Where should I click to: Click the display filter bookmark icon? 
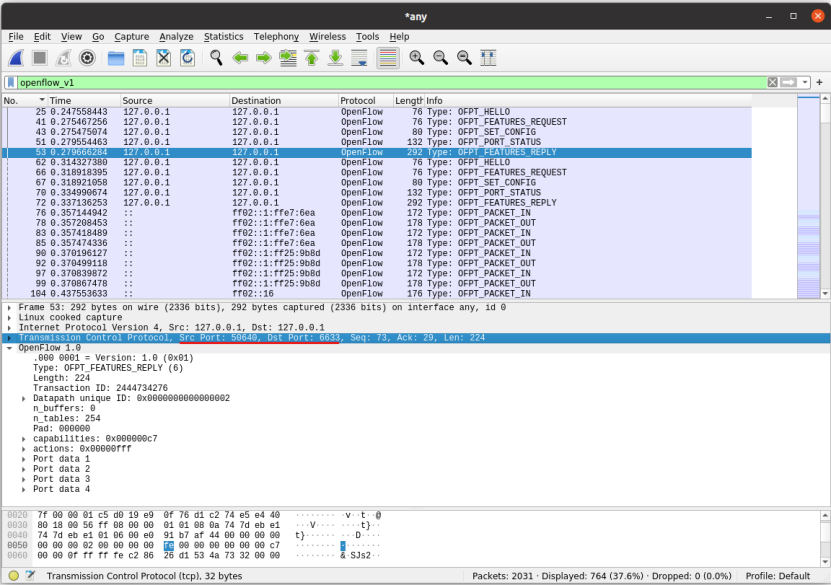[x=11, y=82]
